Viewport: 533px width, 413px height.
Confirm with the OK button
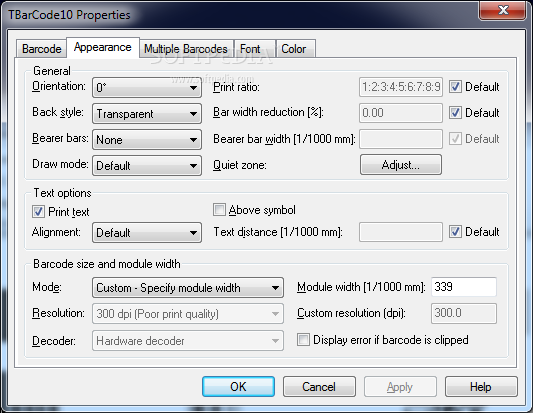[x=238, y=386]
